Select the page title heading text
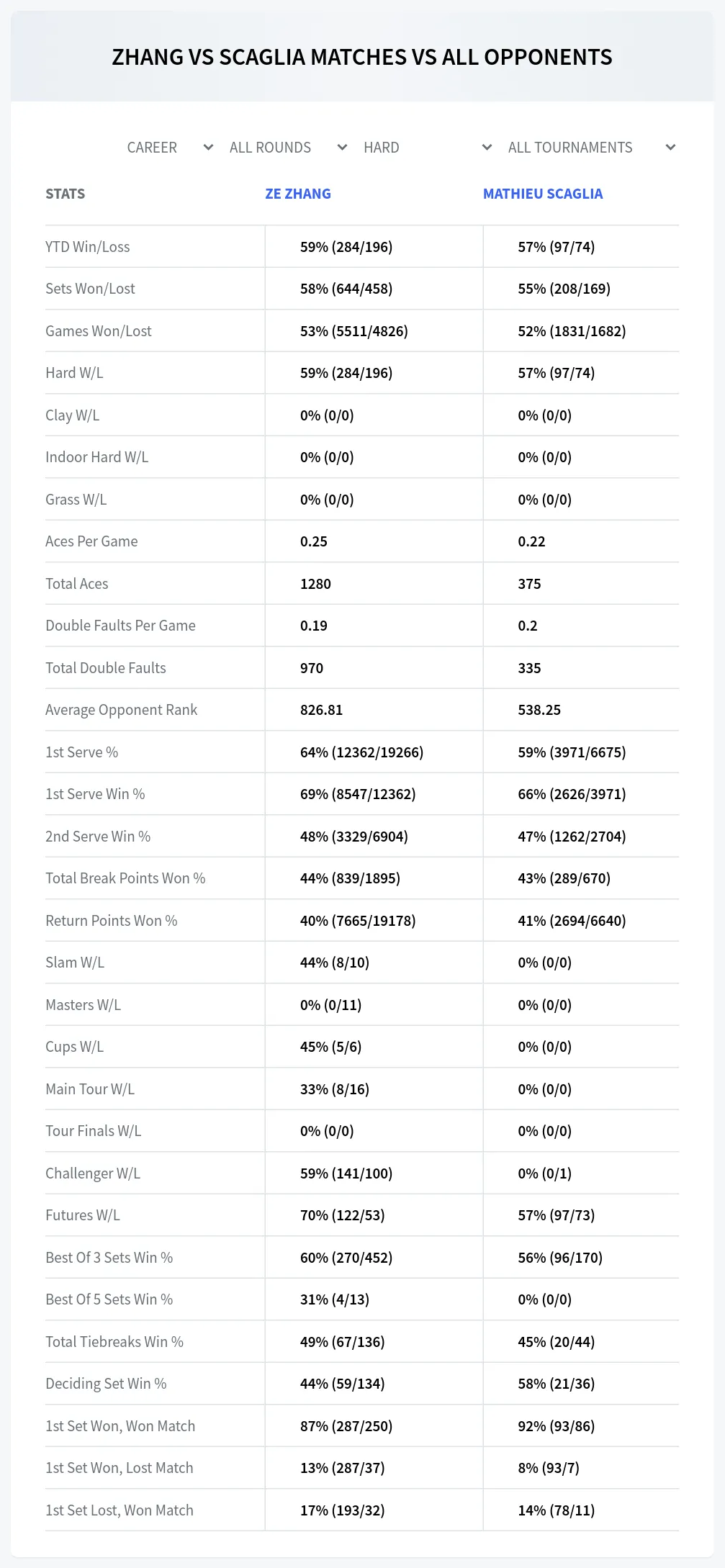 pyautogui.click(x=362, y=57)
